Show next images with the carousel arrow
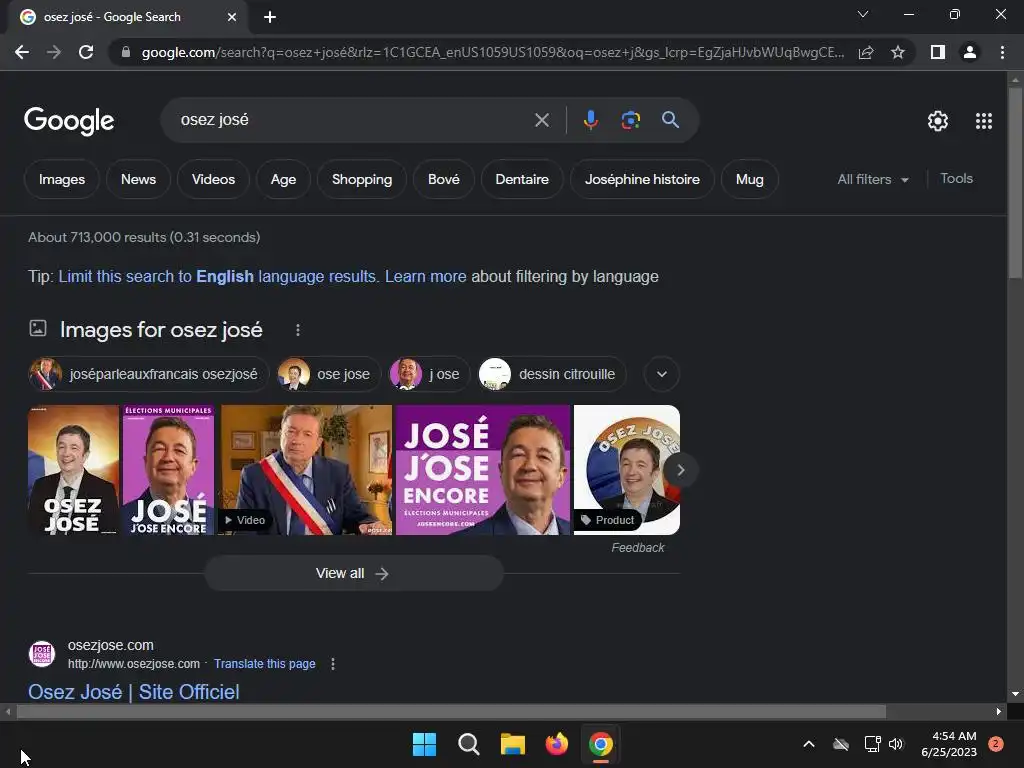Screen dimensions: 1024x768 (x=680, y=470)
